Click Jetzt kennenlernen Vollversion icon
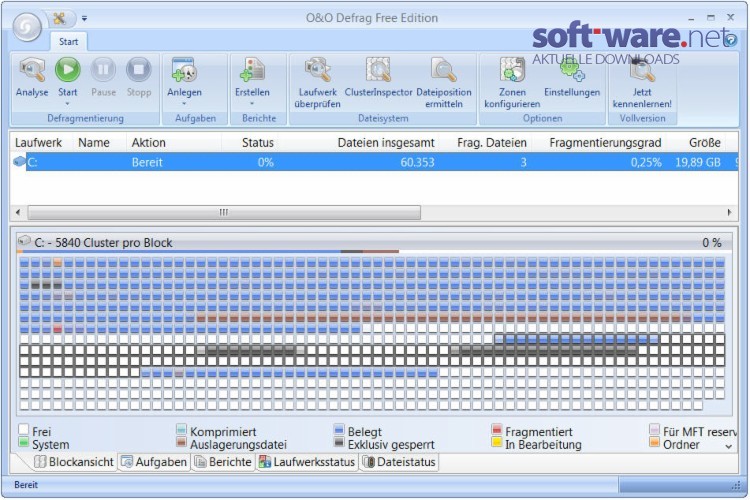This screenshot has width=750, height=500. 642,70
